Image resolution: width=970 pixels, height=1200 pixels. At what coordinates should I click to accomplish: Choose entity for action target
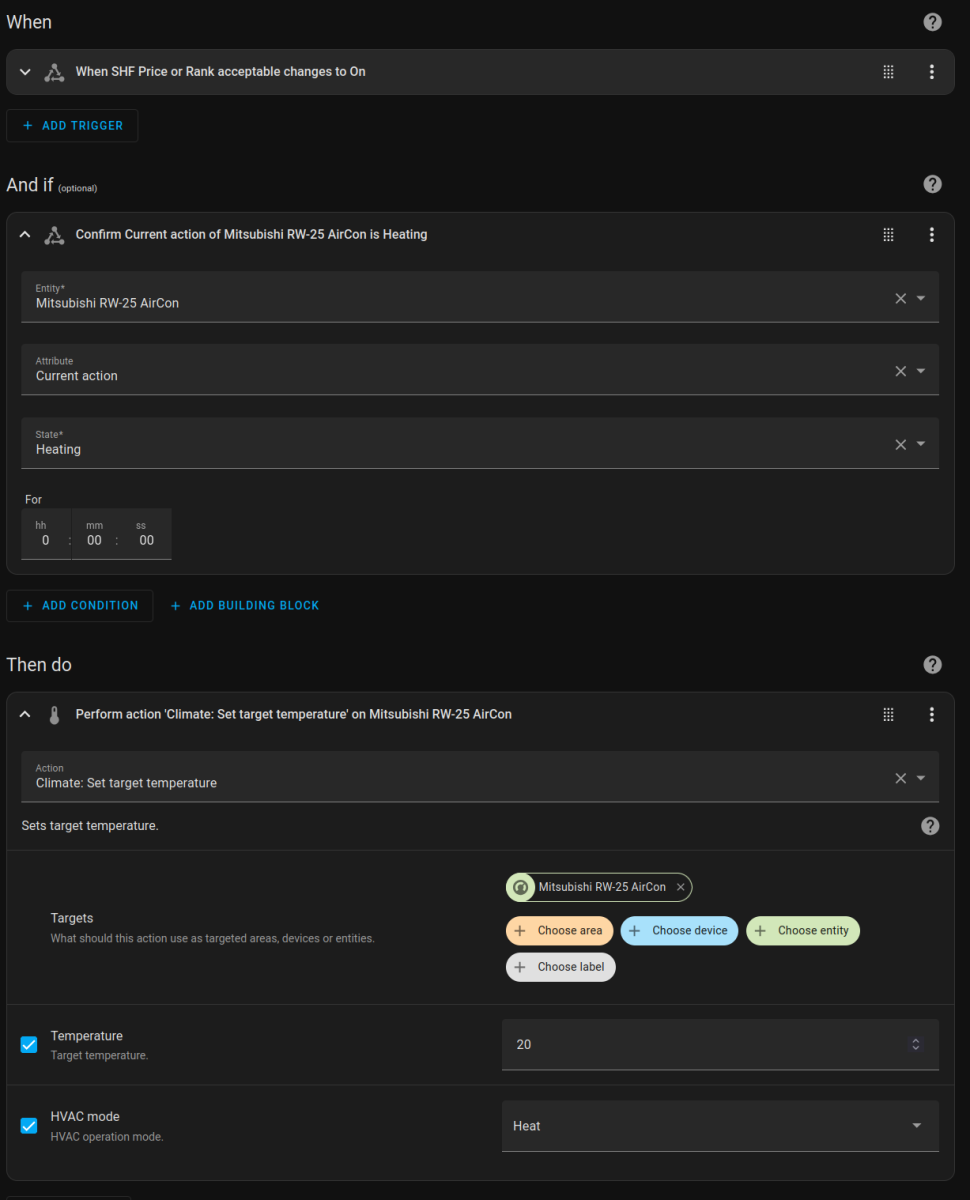pos(803,931)
